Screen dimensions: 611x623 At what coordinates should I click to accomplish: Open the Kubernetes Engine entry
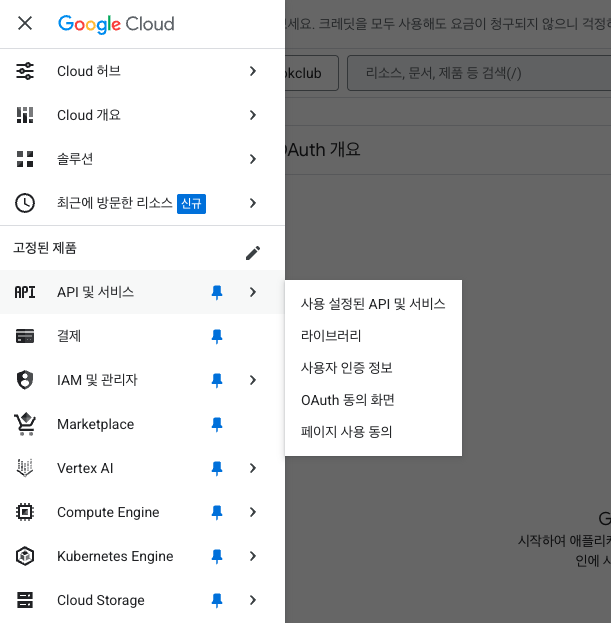coord(142,556)
